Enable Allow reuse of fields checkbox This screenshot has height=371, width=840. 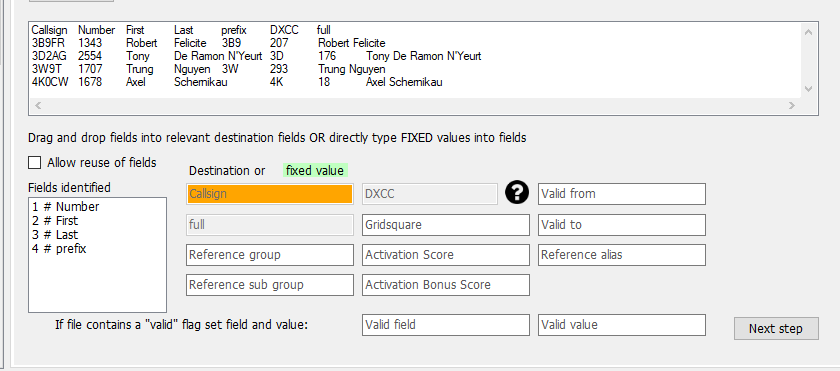click(x=35, y=162)
